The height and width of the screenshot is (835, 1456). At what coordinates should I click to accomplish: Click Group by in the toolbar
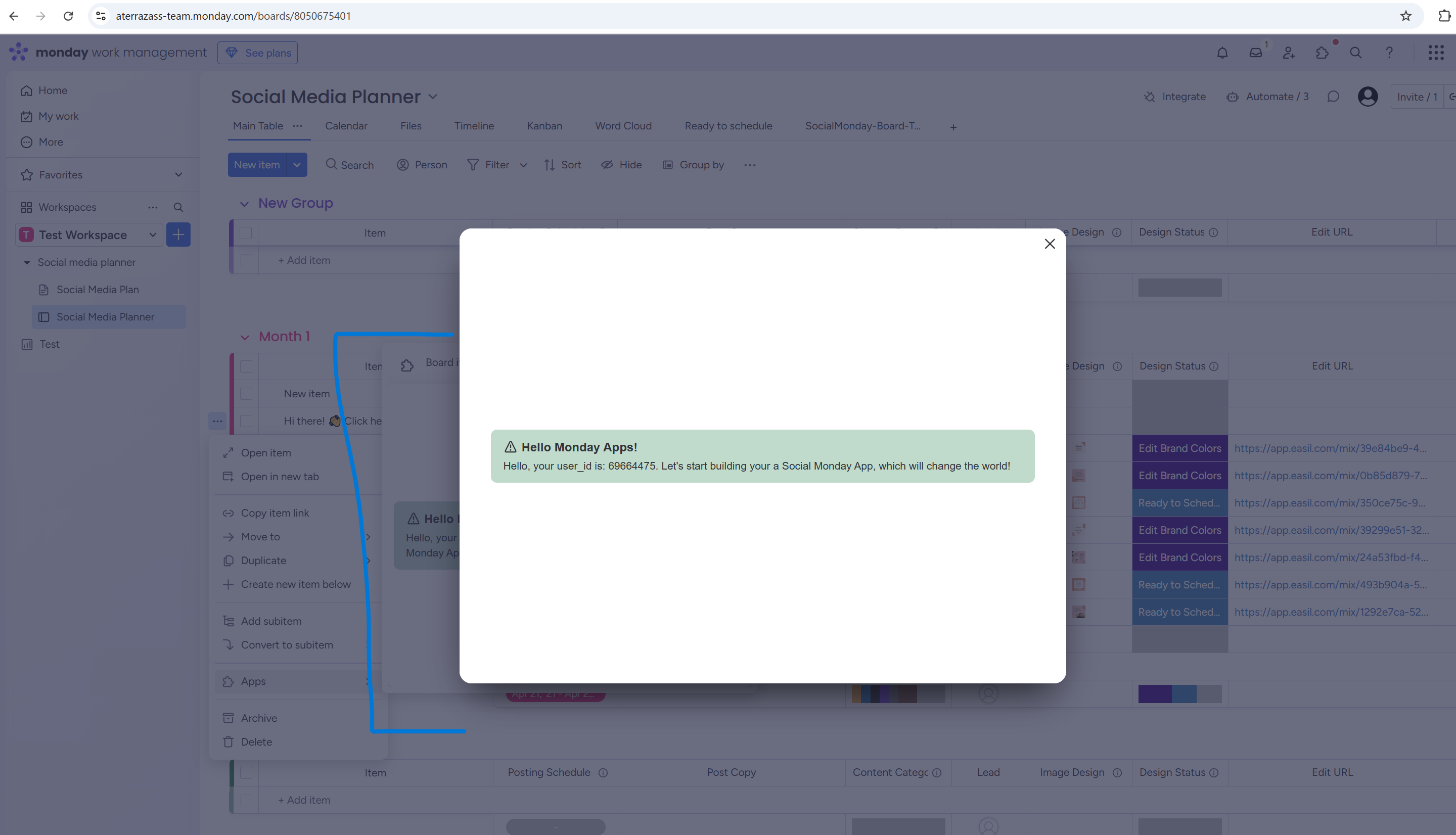pos(693,165)
